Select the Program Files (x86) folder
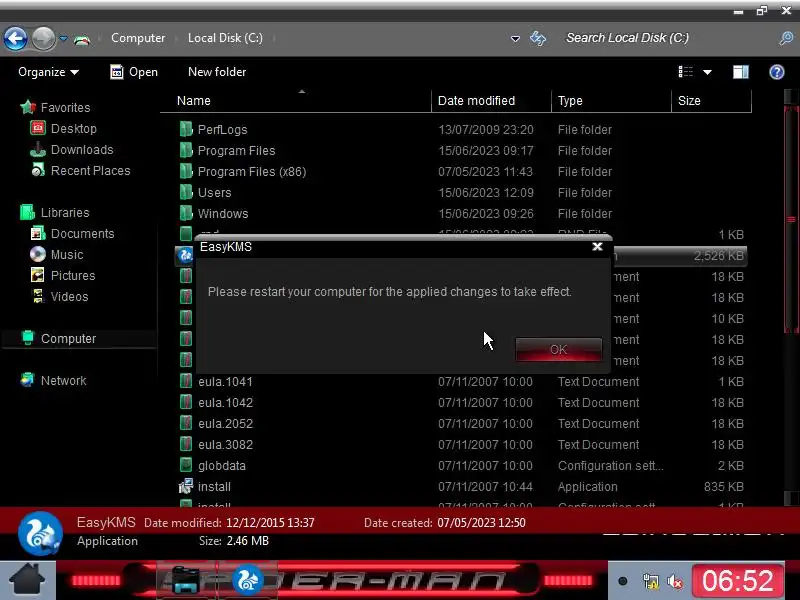The width and height of the screenshot is (800, 600). point(252,171)
